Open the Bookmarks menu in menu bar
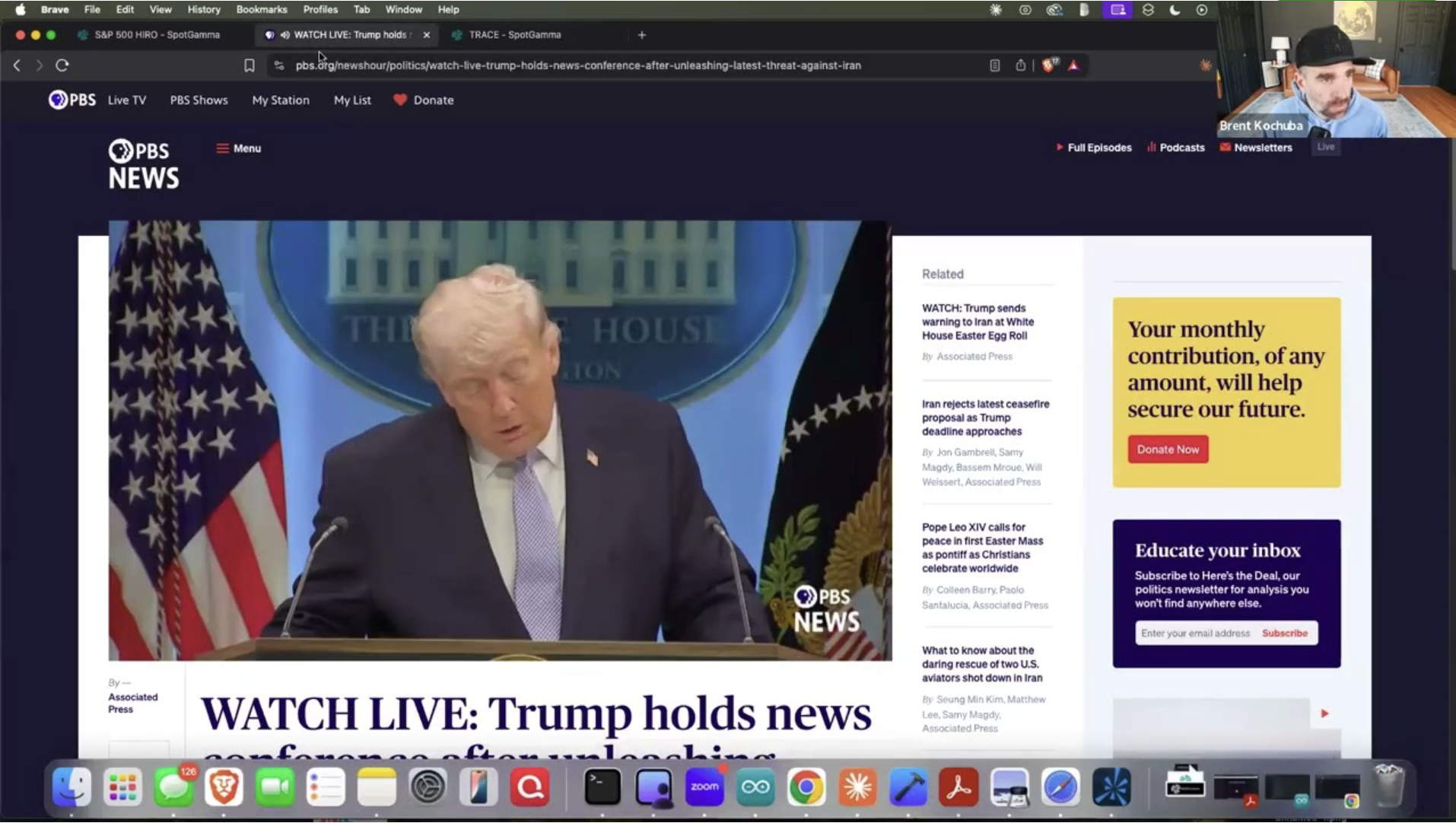This screenshot has height=823, width=1456. tap(261, 10)
